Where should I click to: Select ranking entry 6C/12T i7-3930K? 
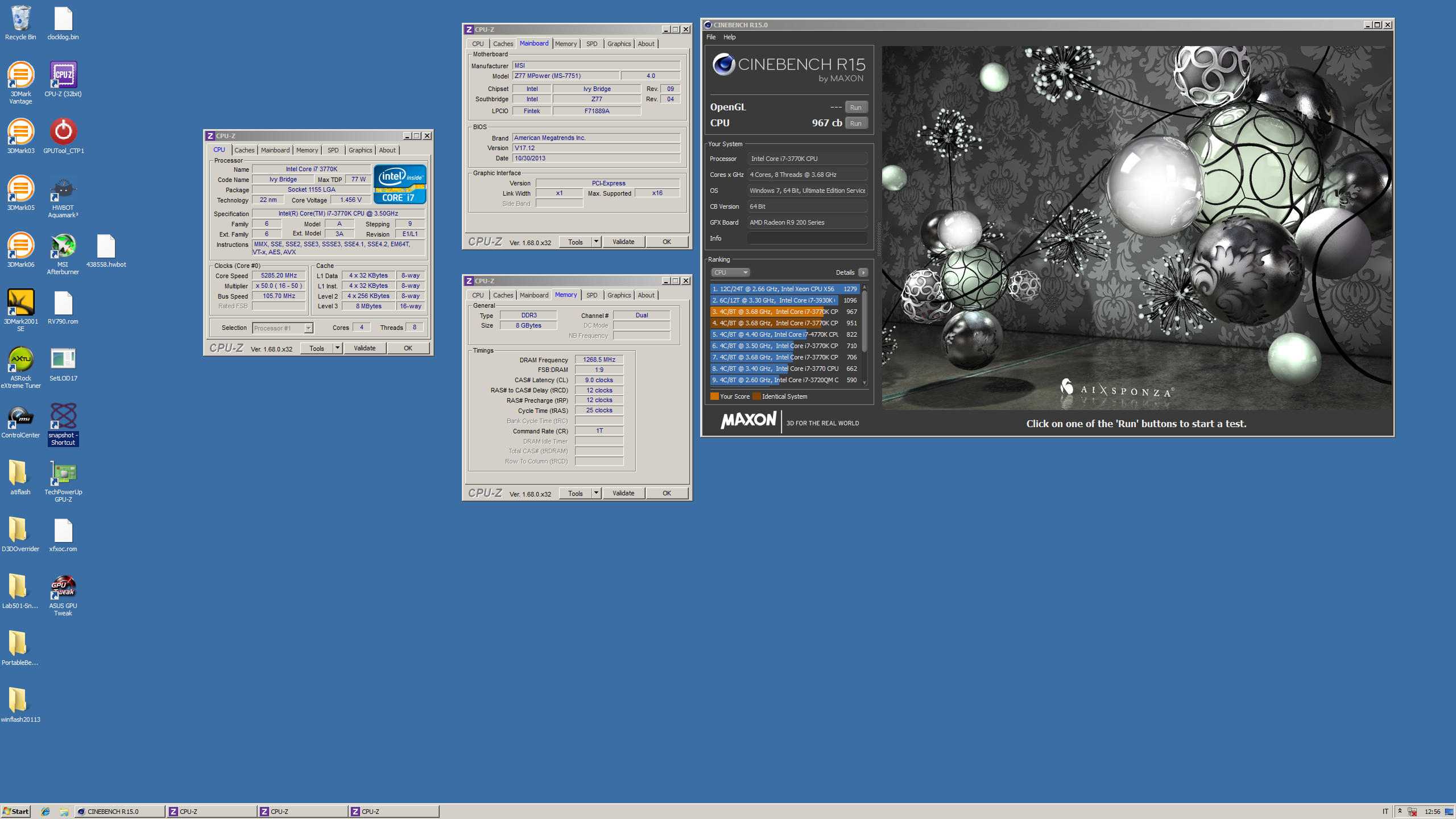coord(785,300)
